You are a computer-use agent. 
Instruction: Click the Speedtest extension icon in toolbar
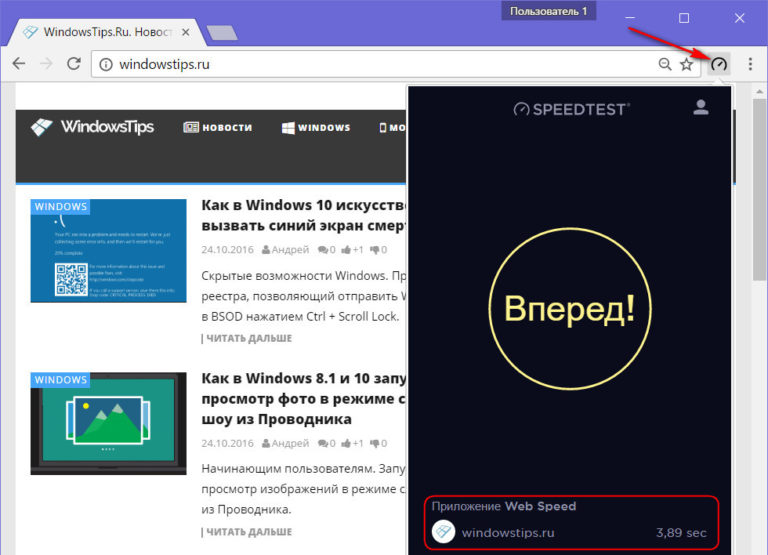[x=719, y=64]
